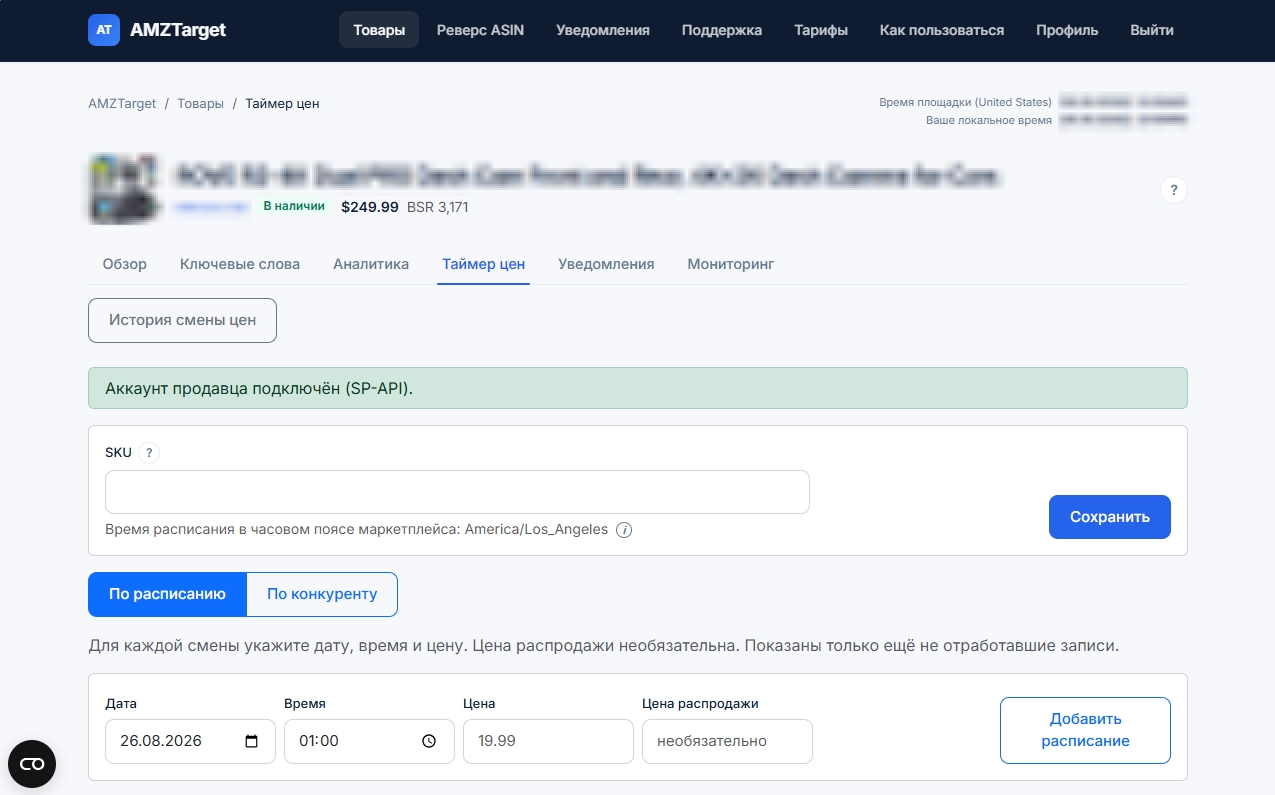Open the calendar picker icon in Дата
The width and height of the screenshot is (1275, 795).
[252, 741]
